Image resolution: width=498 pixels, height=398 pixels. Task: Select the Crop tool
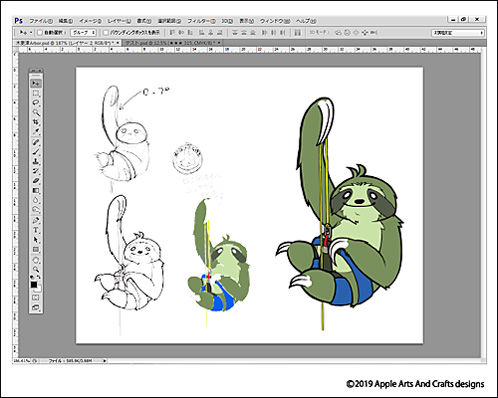pyautogui.click(x=36, y=122)
